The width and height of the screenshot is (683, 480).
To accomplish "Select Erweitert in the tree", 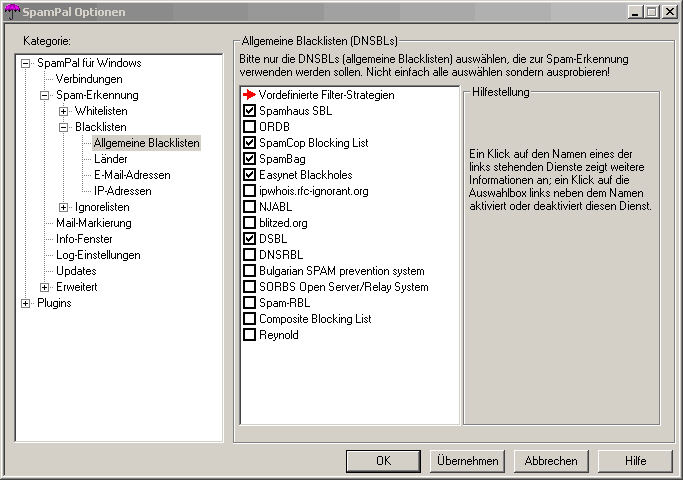I will click(x=77, y=287).
